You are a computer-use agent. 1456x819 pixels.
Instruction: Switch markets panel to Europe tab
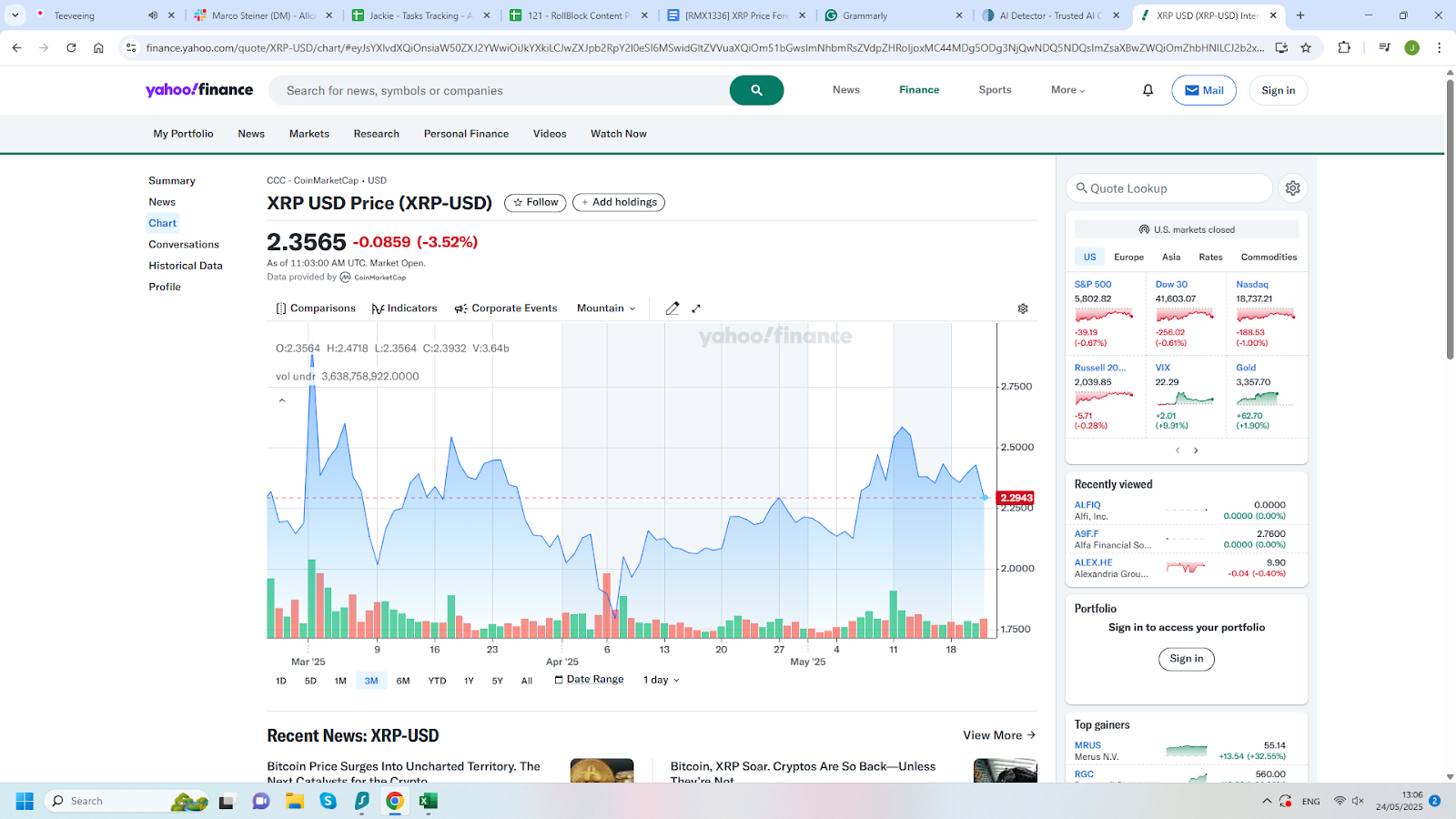coord(1128,257)
